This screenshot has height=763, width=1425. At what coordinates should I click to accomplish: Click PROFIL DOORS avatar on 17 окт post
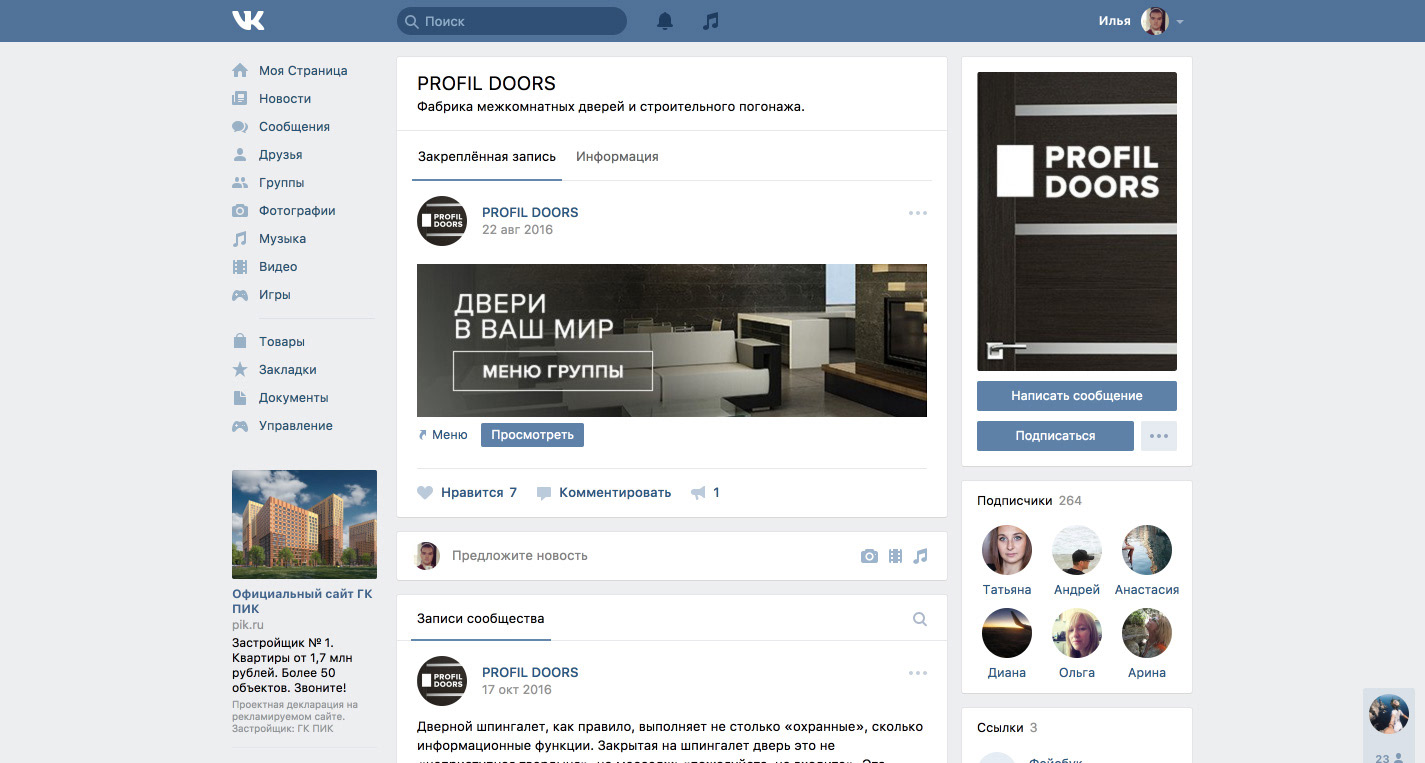[442, 681]
